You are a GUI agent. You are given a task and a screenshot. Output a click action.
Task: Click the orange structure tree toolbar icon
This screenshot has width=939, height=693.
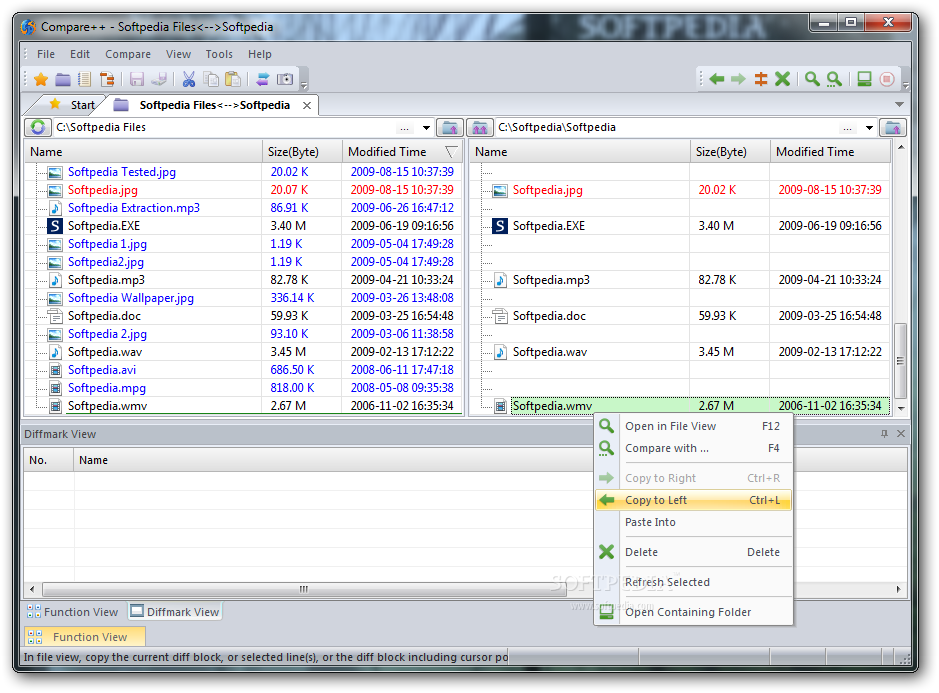pos(107,79)
